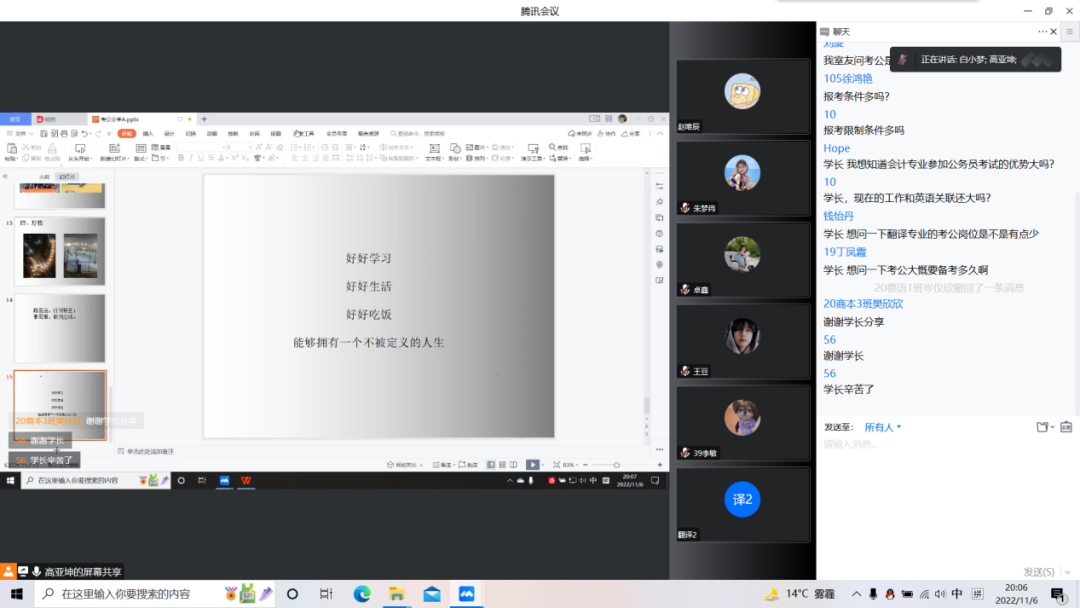
Task: Close the chat panel
Action: pyautogui.click(x=1054, y=32)
